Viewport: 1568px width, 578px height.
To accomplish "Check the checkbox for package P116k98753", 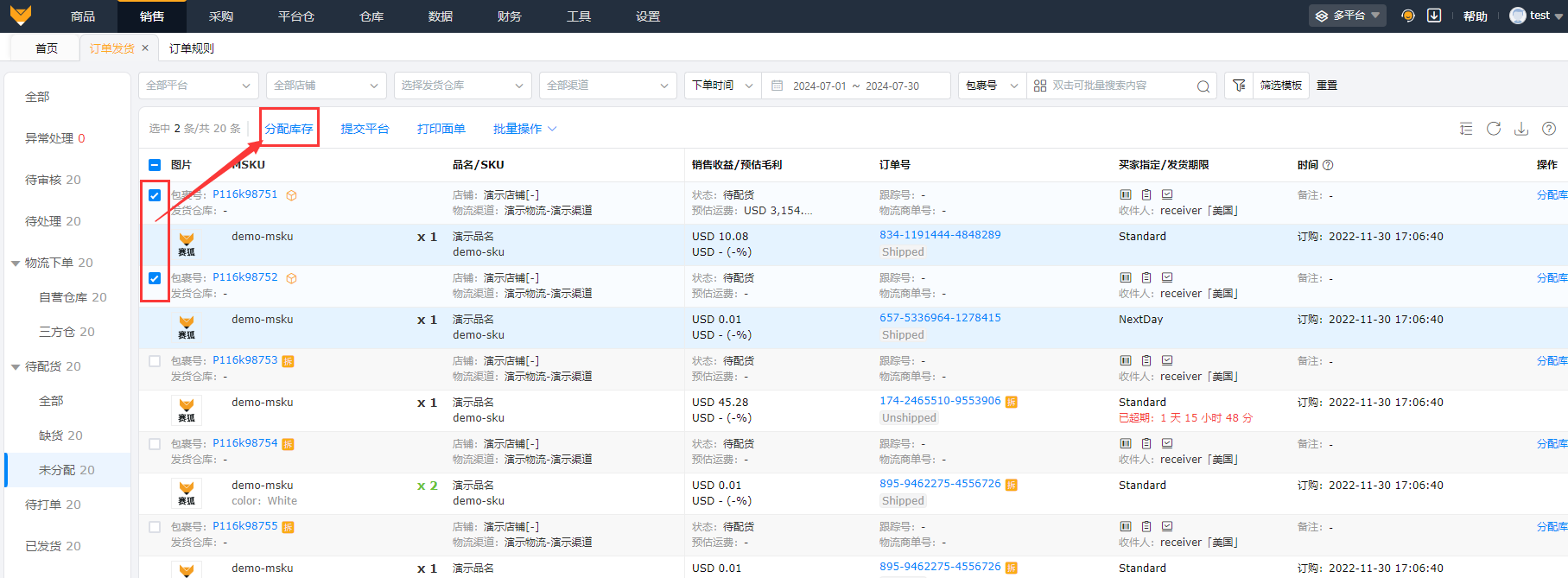I will coord(155,361).
